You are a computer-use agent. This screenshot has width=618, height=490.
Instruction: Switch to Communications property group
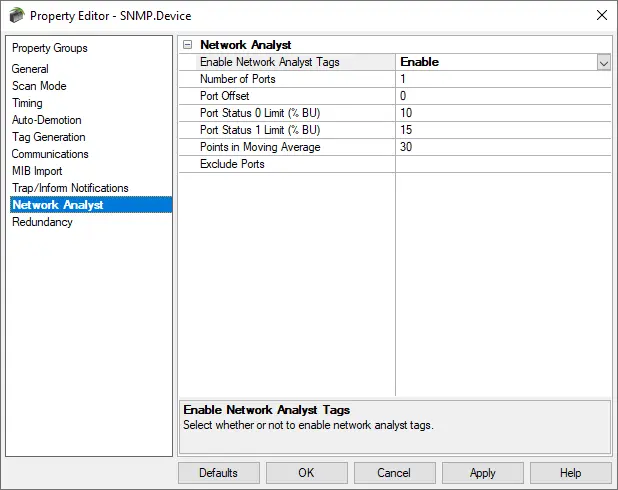pos(50,154)
